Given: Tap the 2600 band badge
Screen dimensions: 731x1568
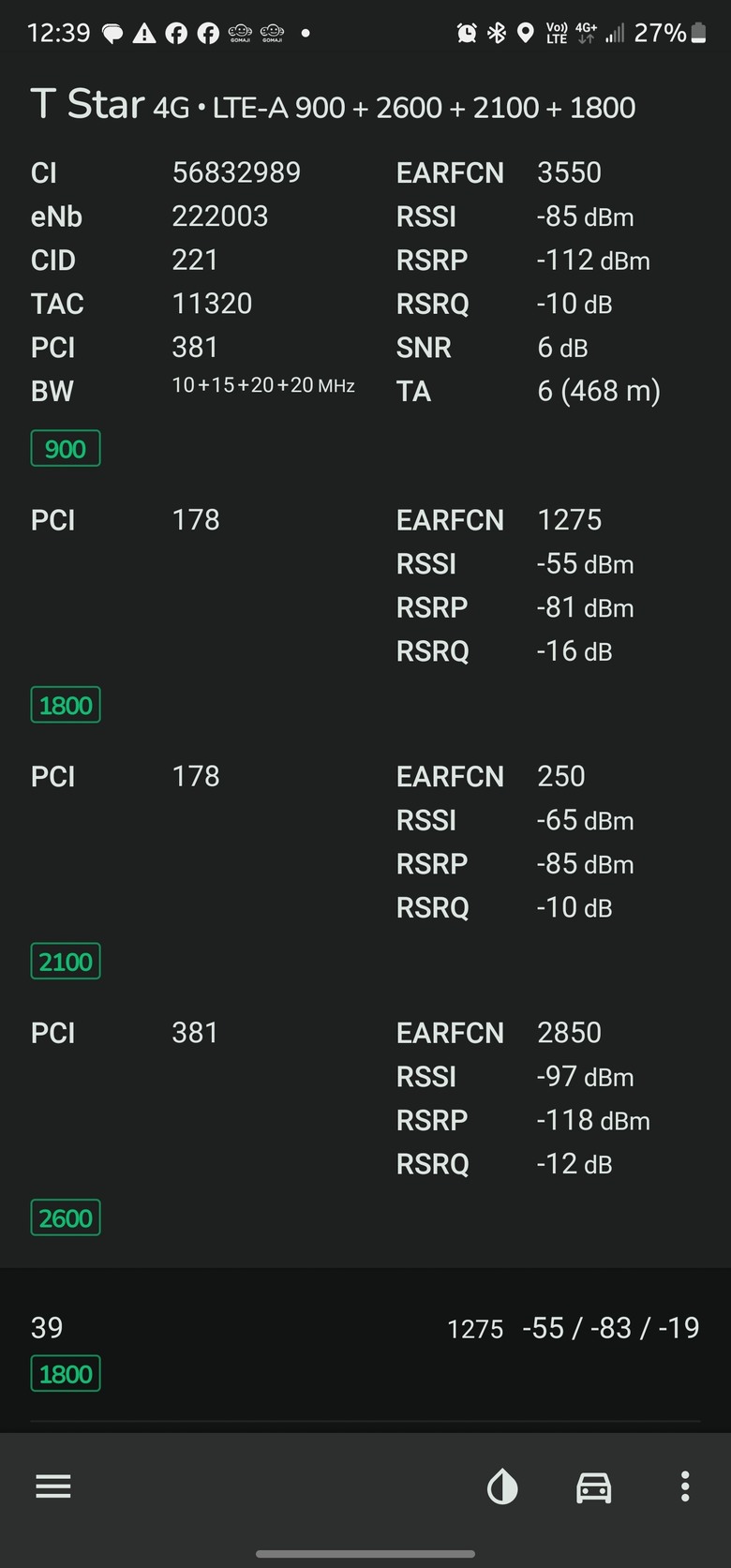Looking at the screenshot, I should coord(66,1218).
